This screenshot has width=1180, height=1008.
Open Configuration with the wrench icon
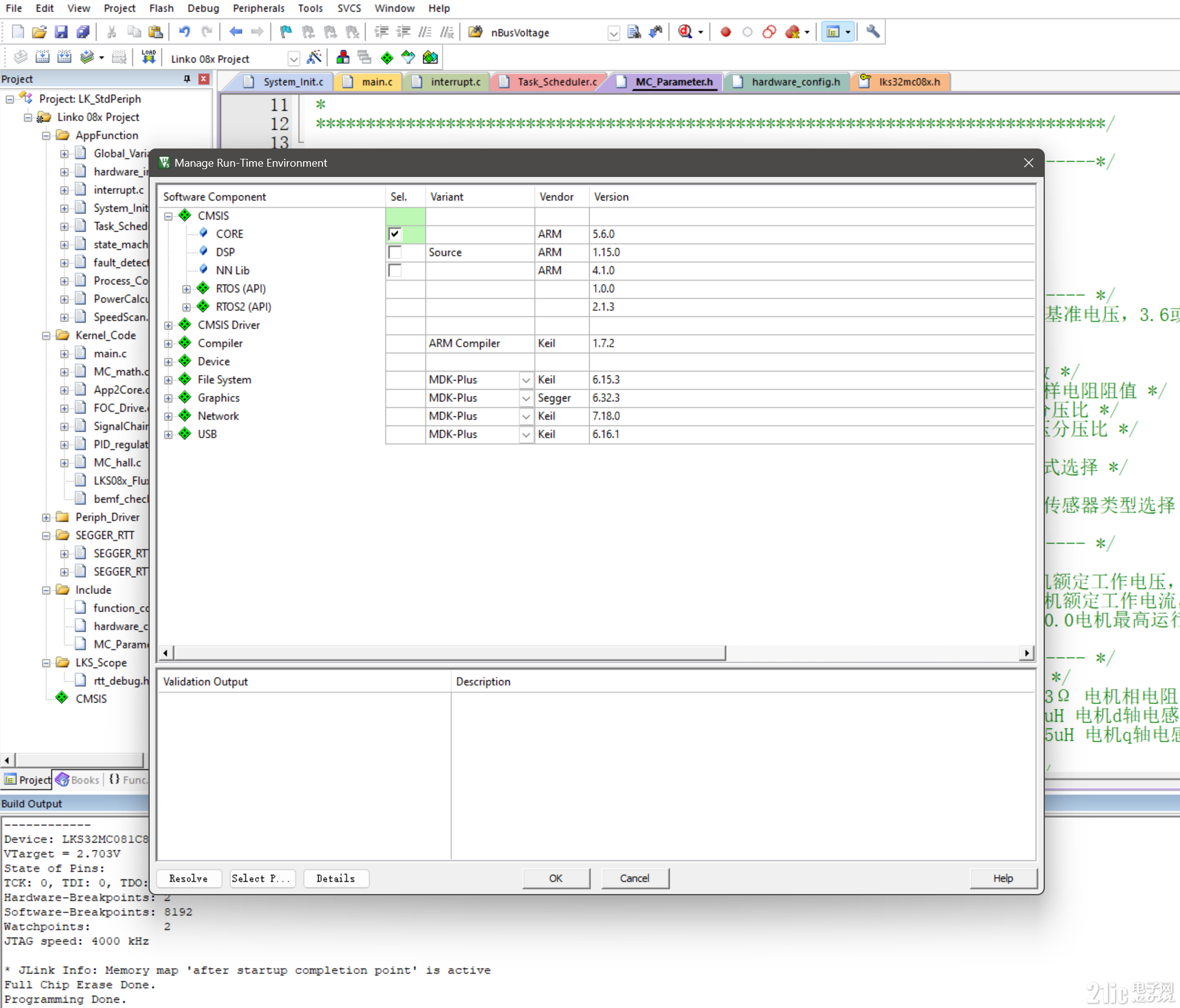[x=873, y=32]
